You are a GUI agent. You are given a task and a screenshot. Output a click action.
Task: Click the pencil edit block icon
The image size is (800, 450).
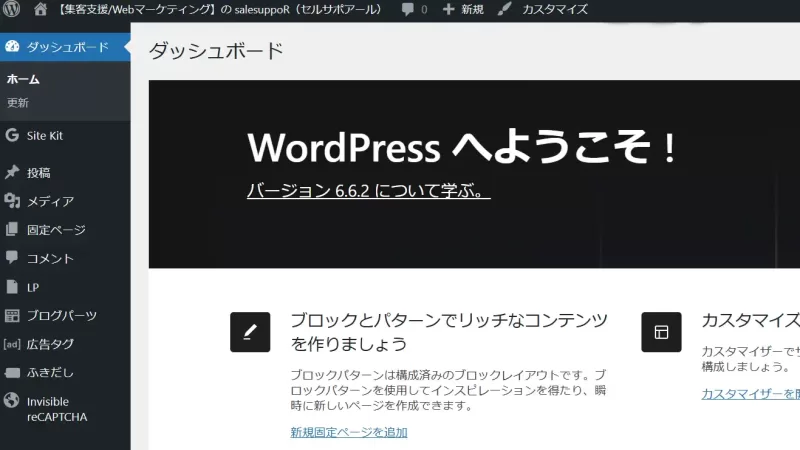pos(250,332)
